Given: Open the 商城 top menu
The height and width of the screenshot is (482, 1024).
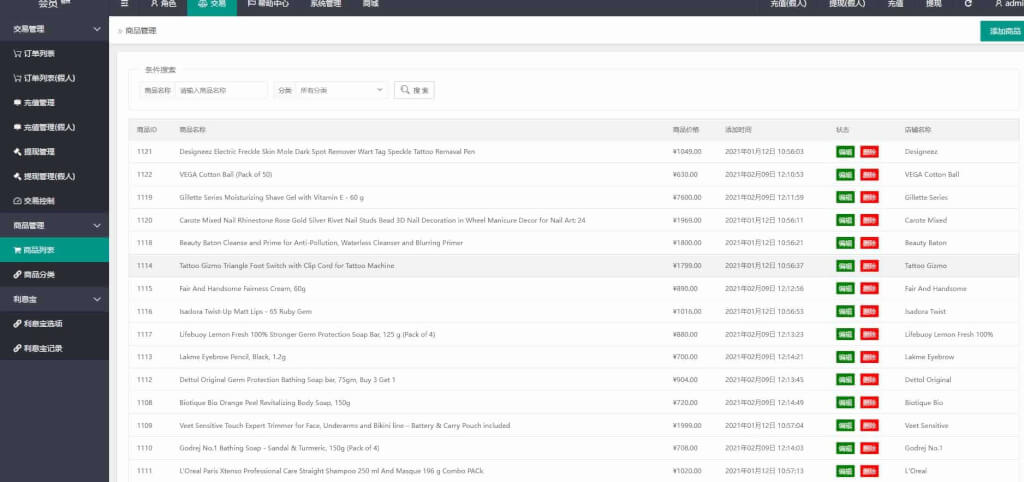Looking at the screenshot, I should point(370,4).
